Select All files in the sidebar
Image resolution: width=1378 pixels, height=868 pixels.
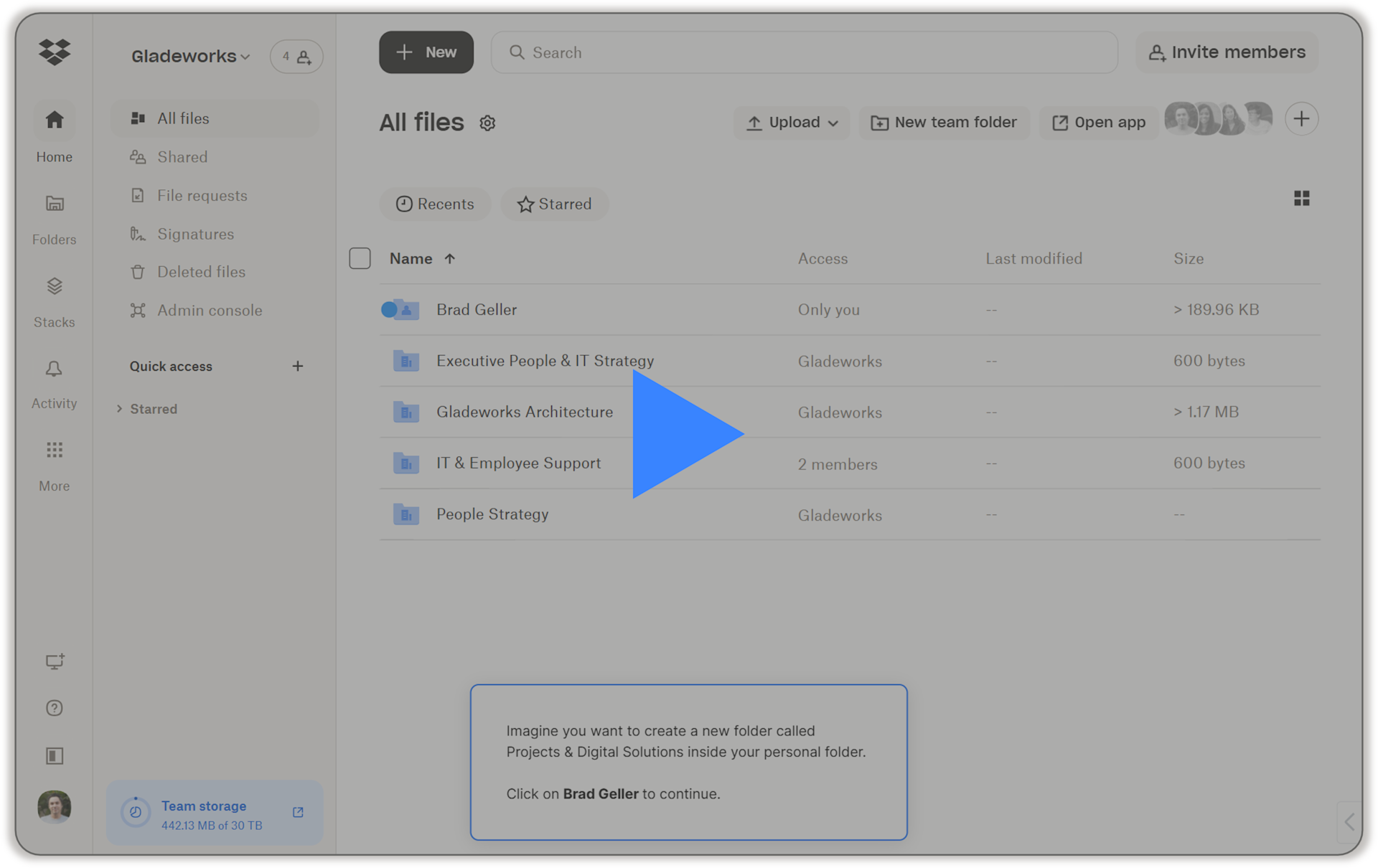(x=215, y=118)
